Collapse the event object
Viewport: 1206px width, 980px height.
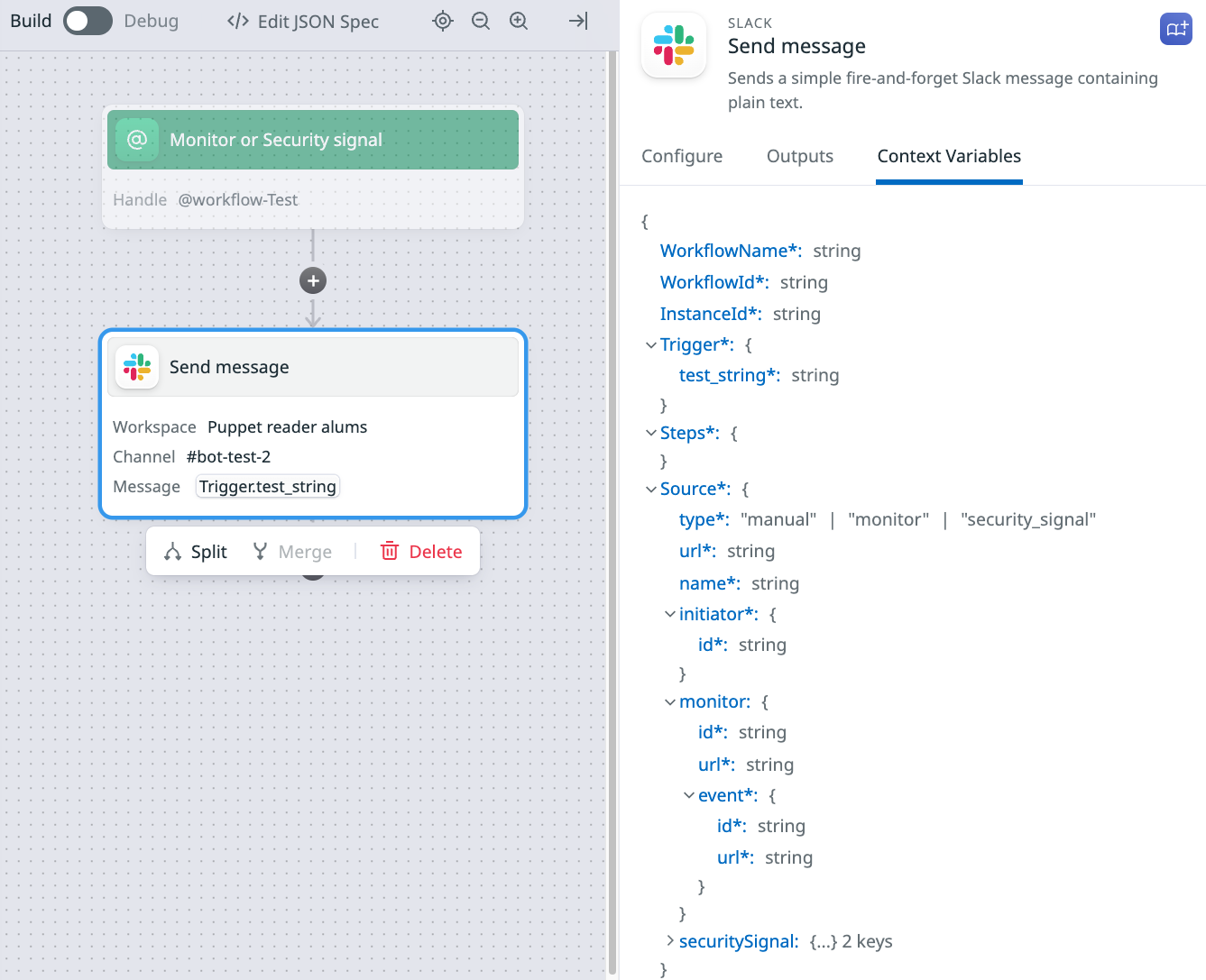(x=689, y=795)
